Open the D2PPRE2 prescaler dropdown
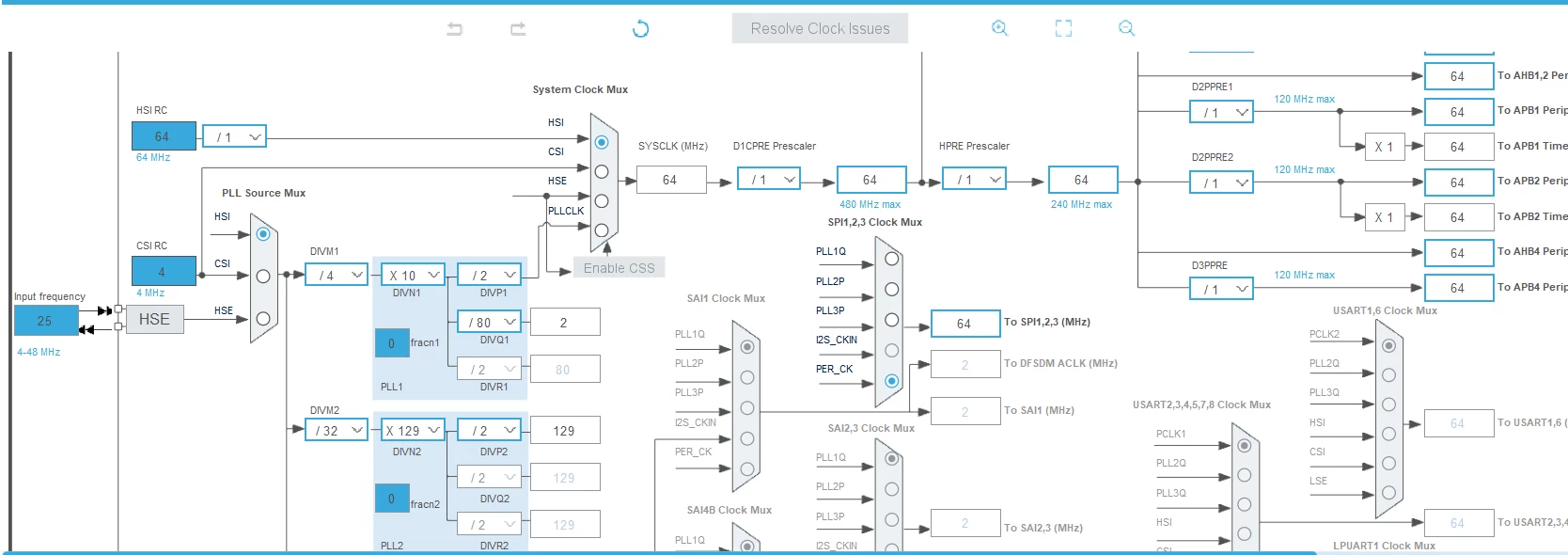The height and width of the screenshot is (555, 1568). 1221,182
